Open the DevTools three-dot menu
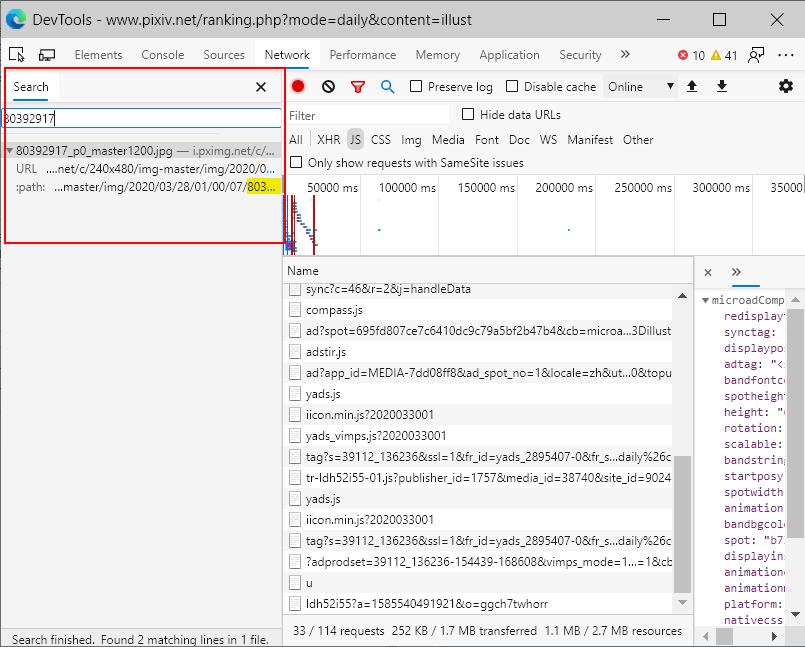The width and height of the screenshot is (805, 647). (785, 55)
